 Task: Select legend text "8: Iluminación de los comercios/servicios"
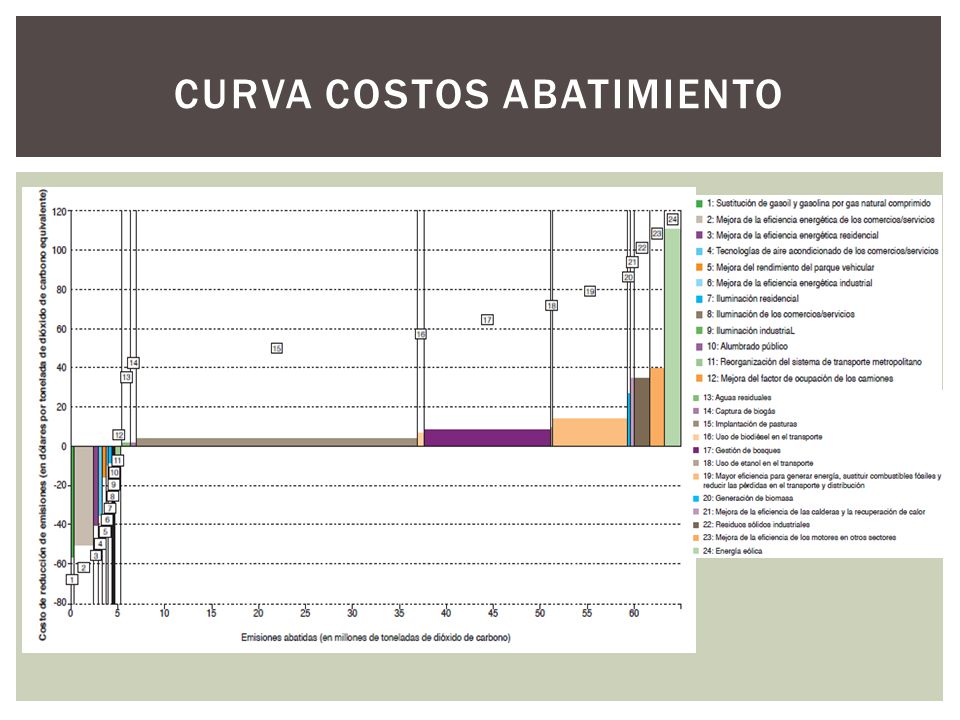point(781,314)
